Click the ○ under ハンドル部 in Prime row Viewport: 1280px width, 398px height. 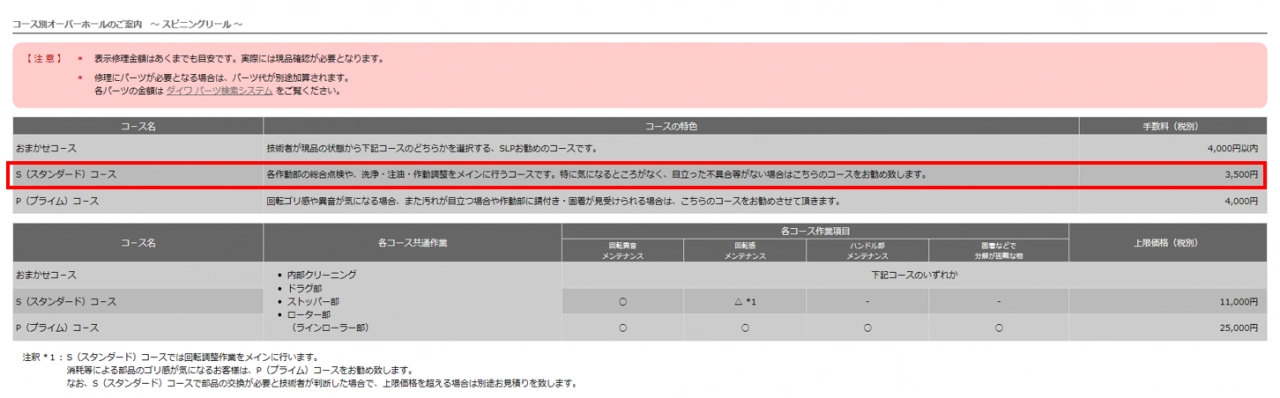[867, 327]
